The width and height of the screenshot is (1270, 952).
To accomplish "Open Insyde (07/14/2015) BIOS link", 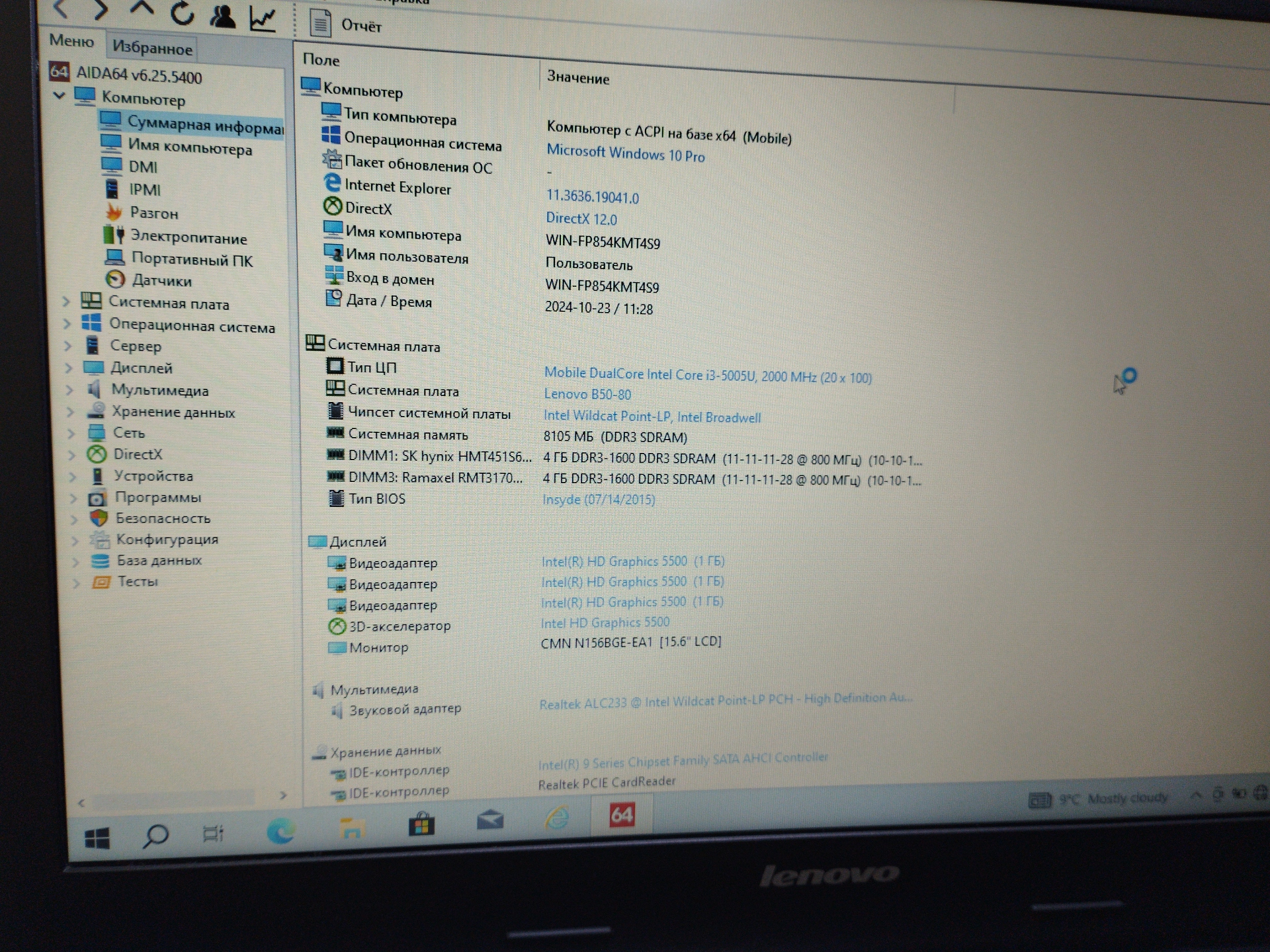I will click(599, 499).
